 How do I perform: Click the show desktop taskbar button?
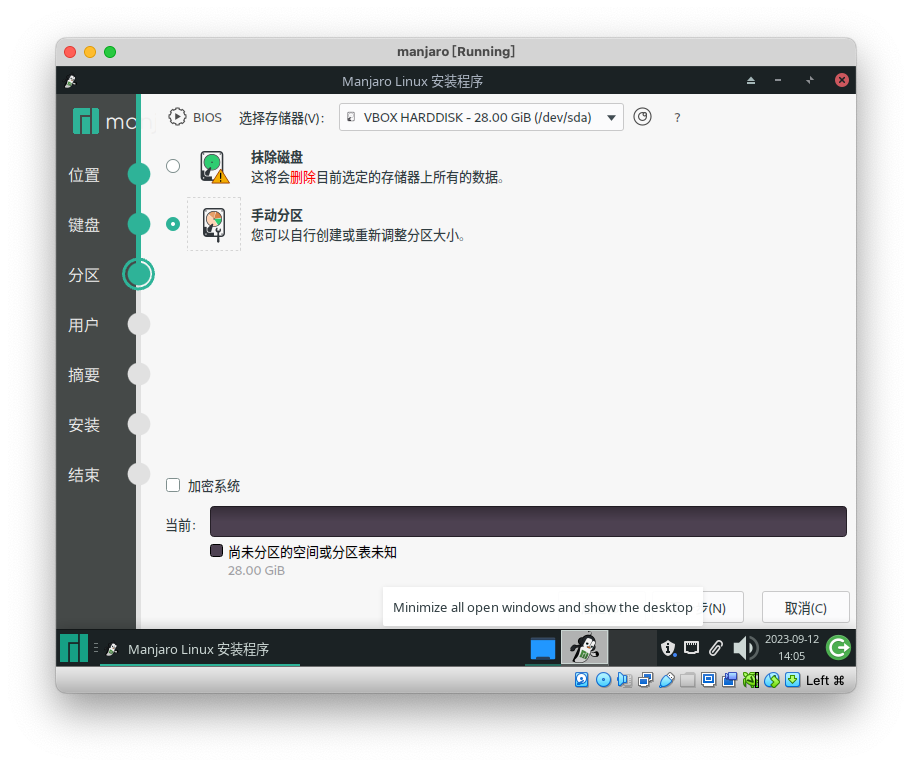[543, 647]
